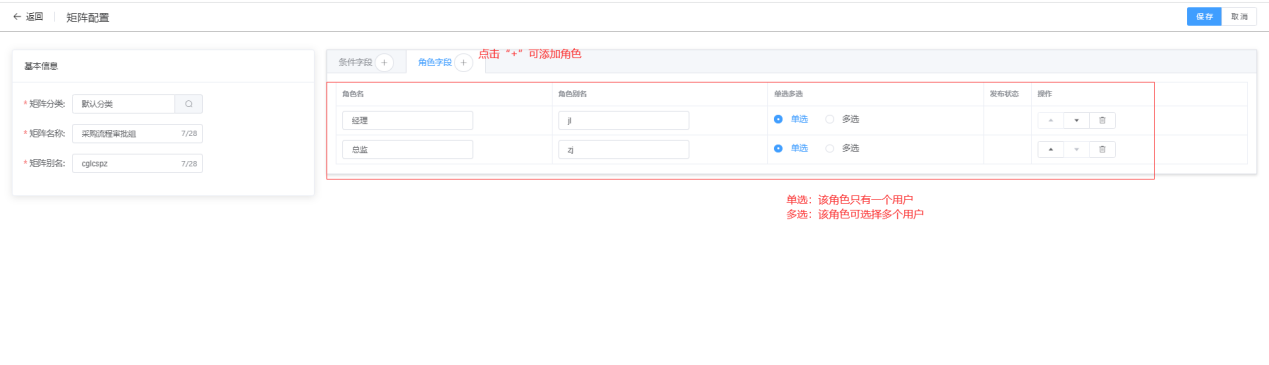Viewport: 1269px width, 365px height.
Task: Move the 总监 row up
Action: (1050, 149)
